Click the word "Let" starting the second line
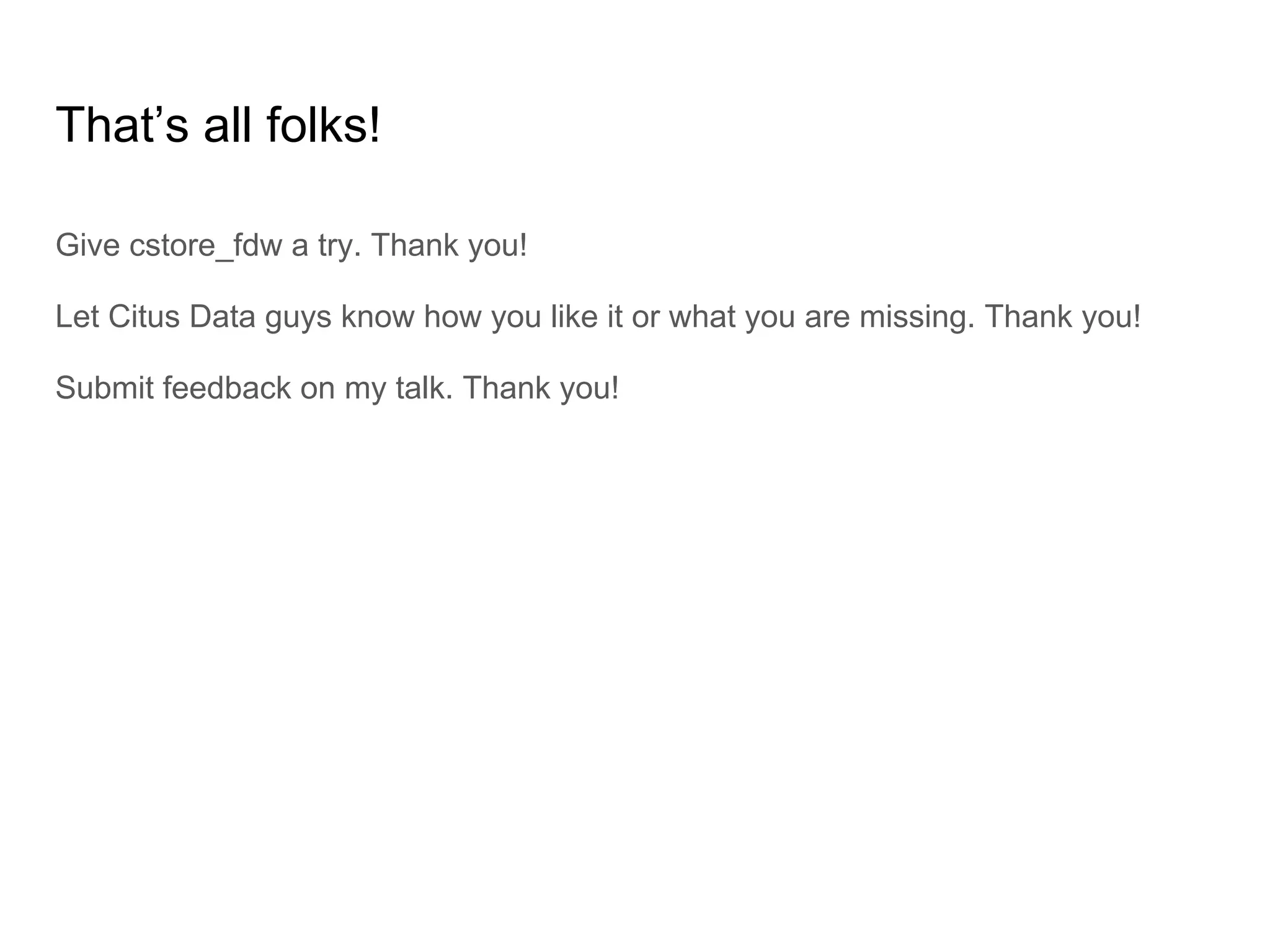Screen dimensions: 1270x952 (x=77, y=317)
